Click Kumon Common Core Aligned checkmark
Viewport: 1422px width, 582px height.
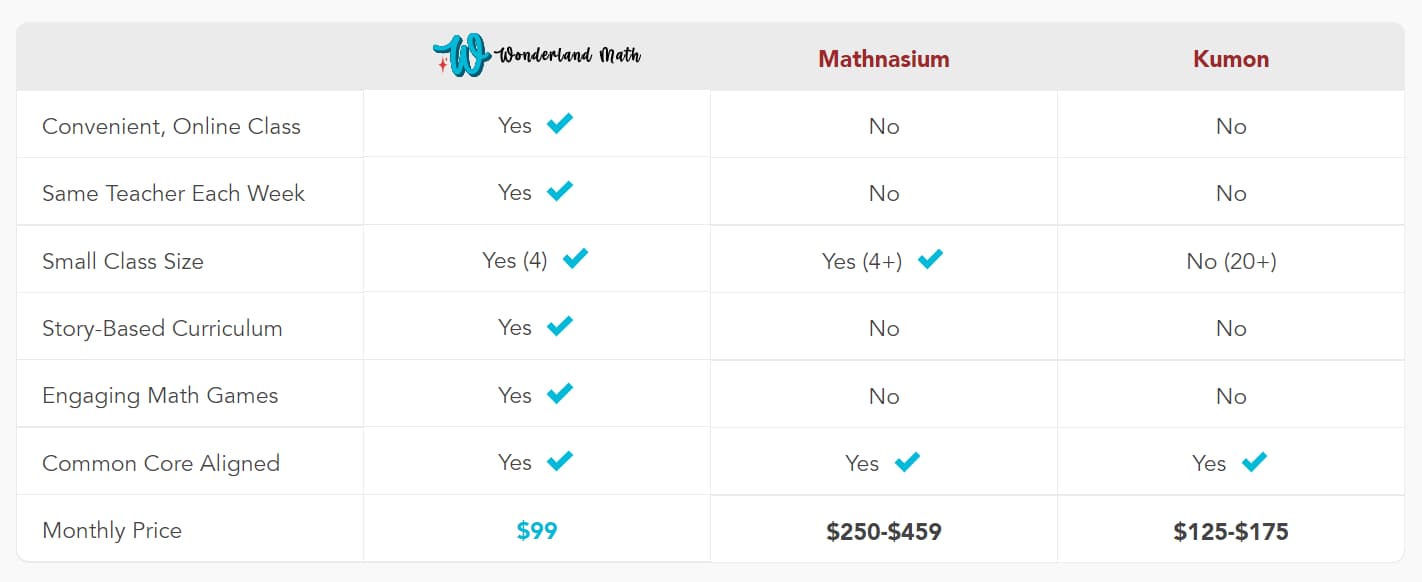click(x=1254, y=462)
